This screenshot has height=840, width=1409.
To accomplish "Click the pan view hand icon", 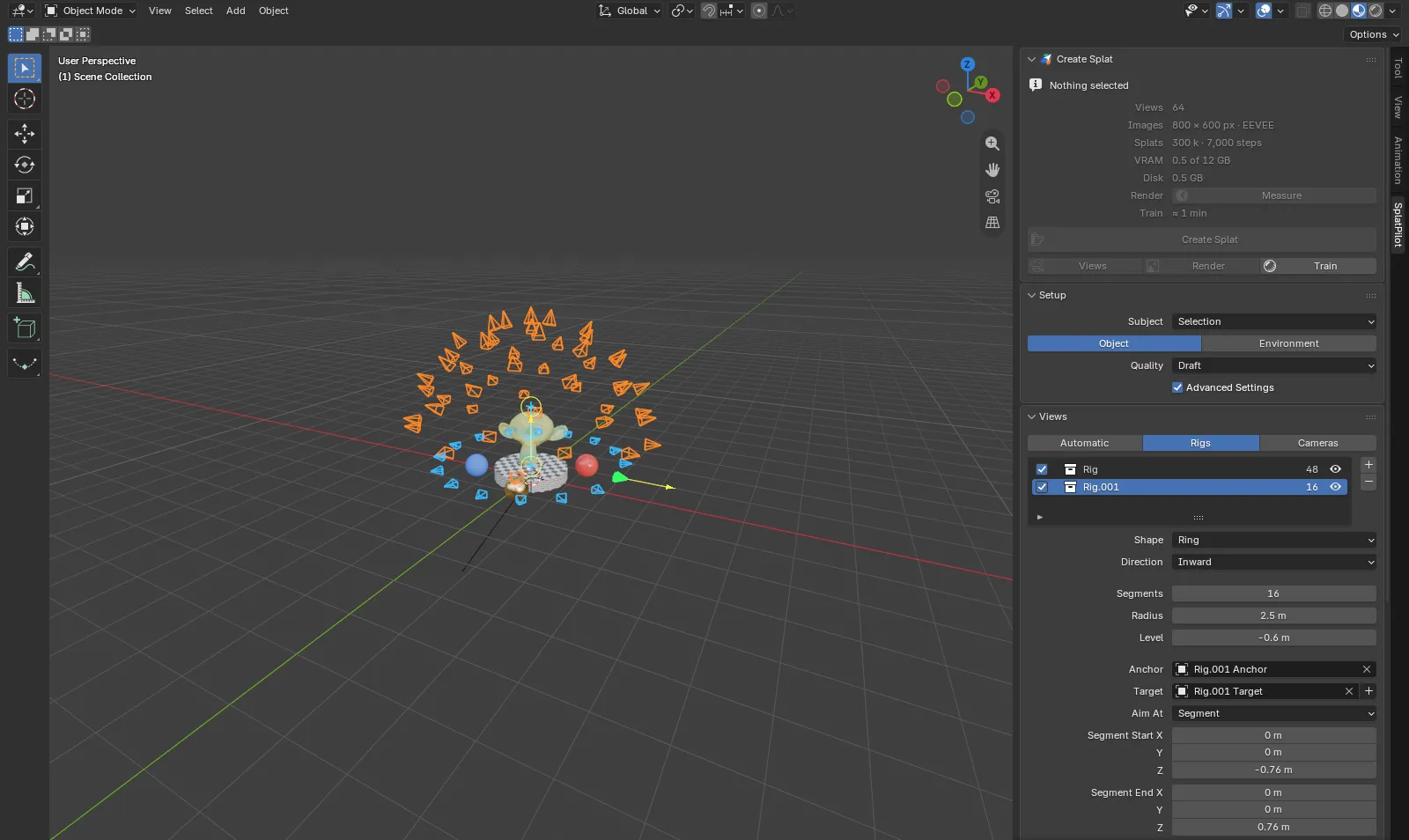I will click(992, 170).
